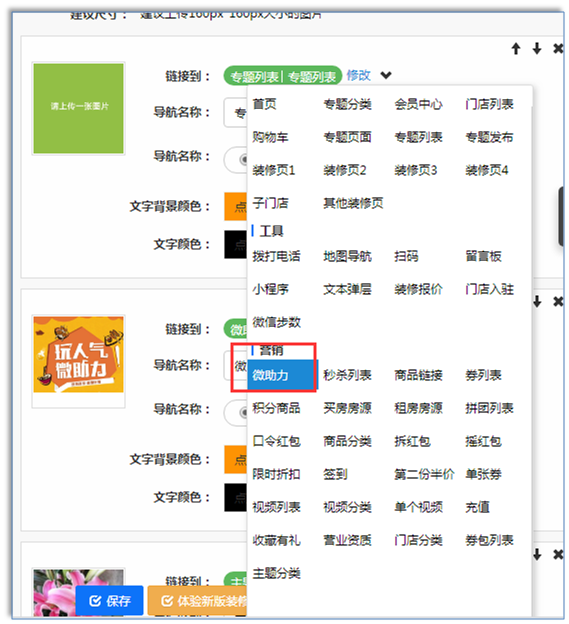The height and width of the screenshot is (624, 569).
Task: Open the pink flower thumbnail image
Action: (78, 593)
